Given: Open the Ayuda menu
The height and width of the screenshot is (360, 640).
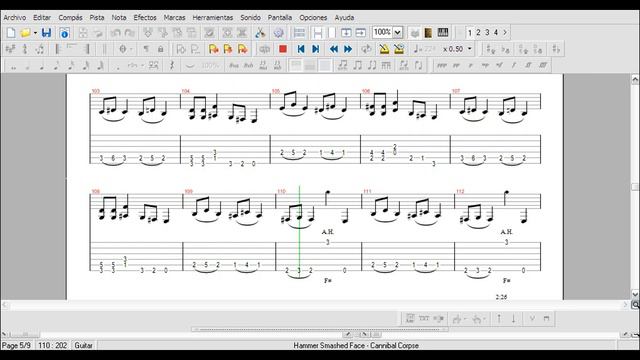Looking at the screenshot, I should pos(344,18).
